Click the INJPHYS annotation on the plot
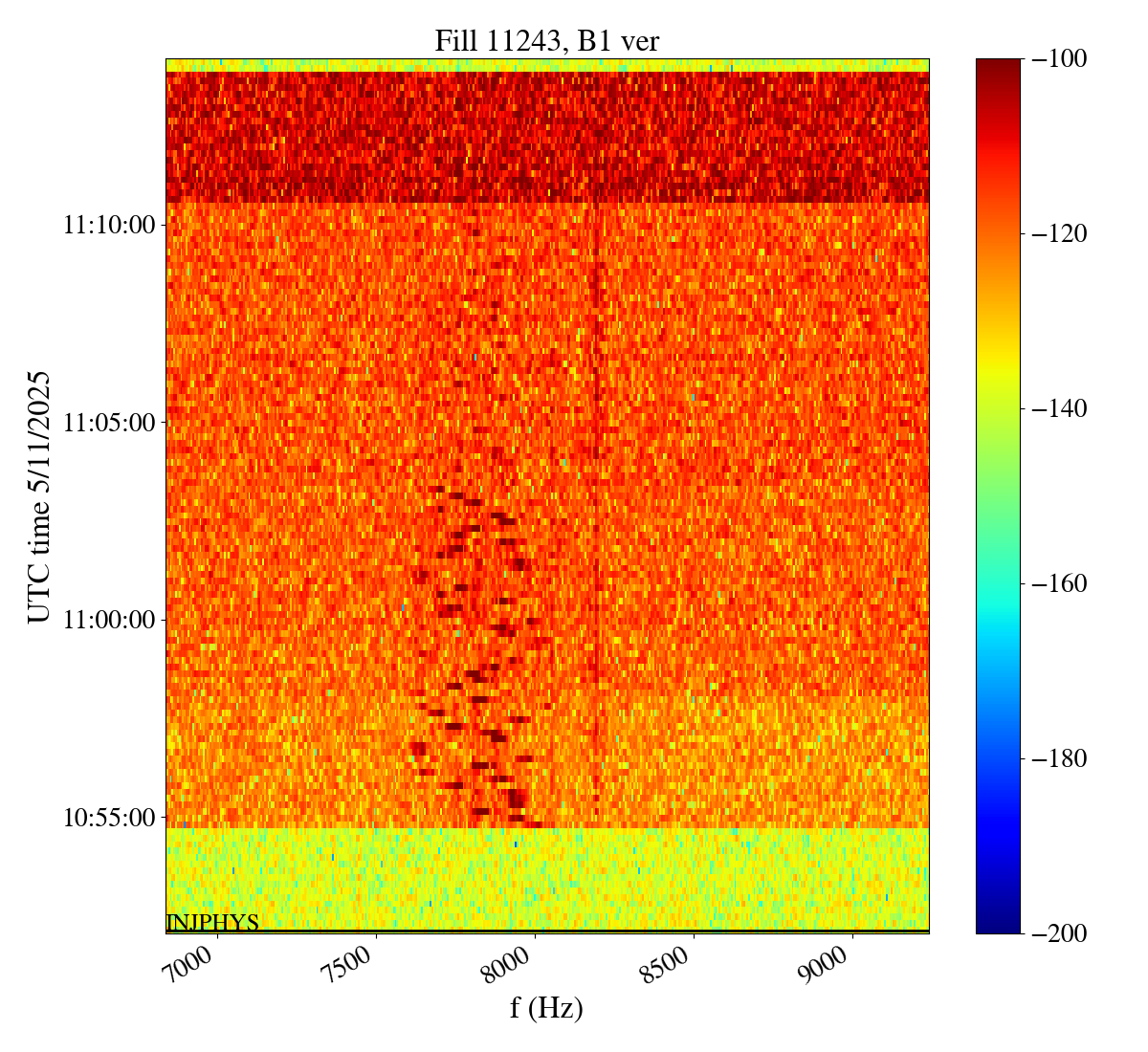This screenshot has width=1148, height=1052. [x=212, y=923]
